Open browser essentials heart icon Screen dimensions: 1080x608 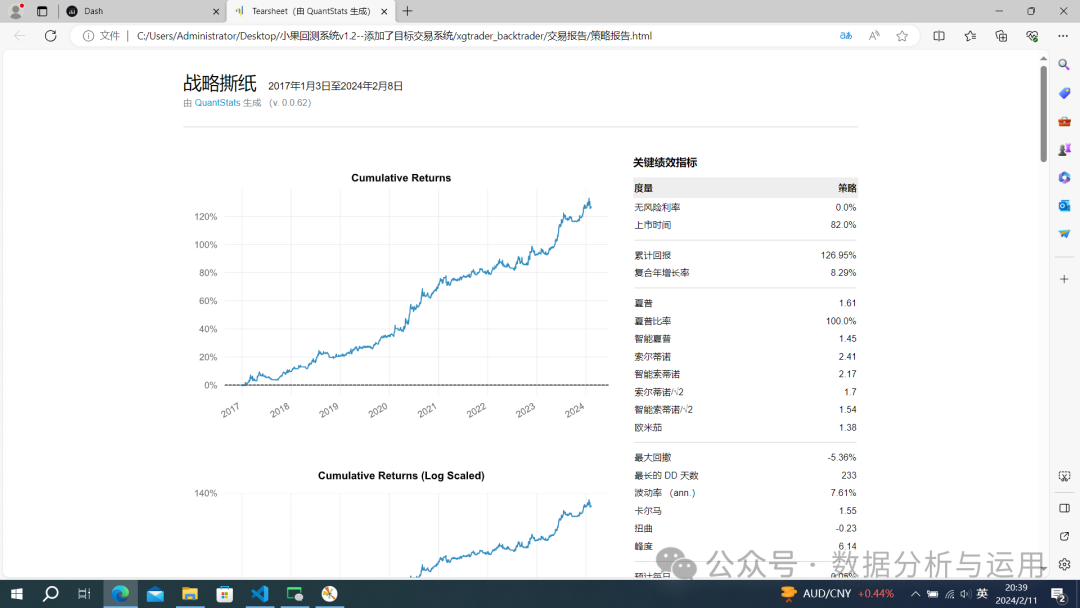tap(1032, 36)
